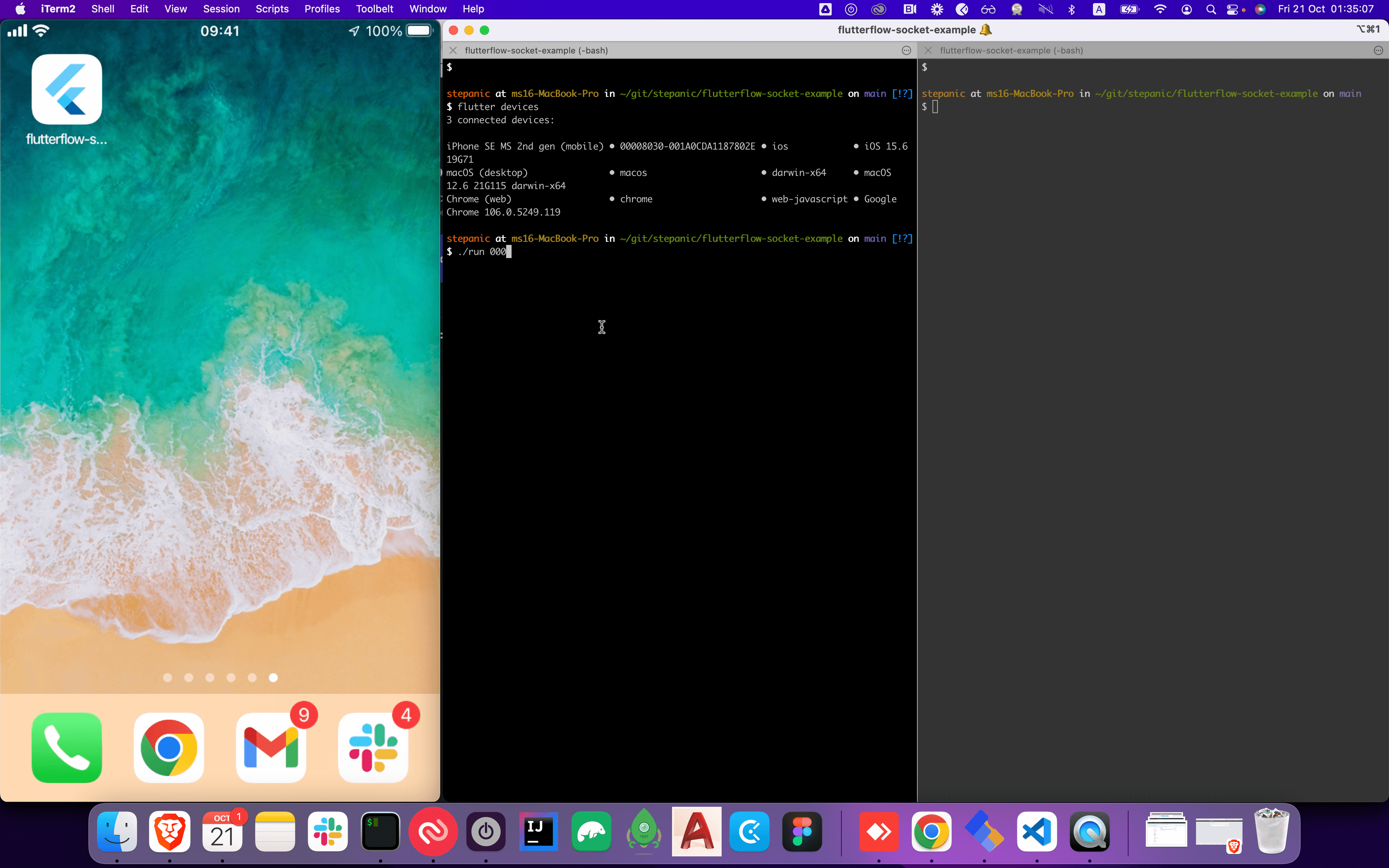1389x868 pixels.
Task: Open the Profiles menu
Action: coord(321,9)
